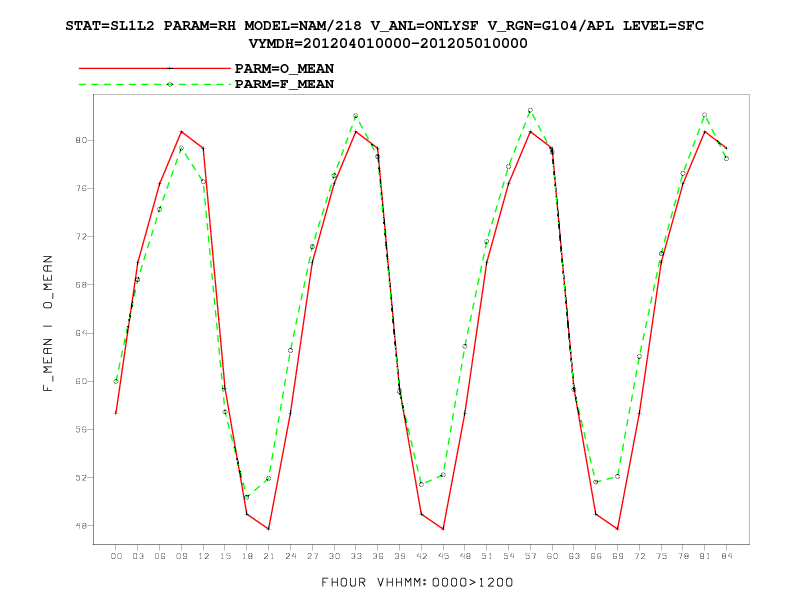This screenshot has width=792, height=612.
Task: Click the green F_MEAN circle marker at hour 00
Action: click(x=116, y=381)
